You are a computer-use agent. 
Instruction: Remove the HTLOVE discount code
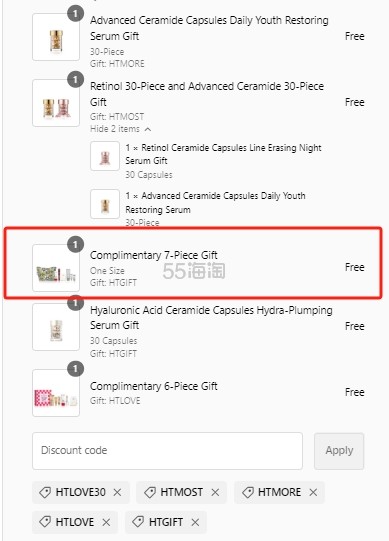pyautogui.click(x=106, y=522)
